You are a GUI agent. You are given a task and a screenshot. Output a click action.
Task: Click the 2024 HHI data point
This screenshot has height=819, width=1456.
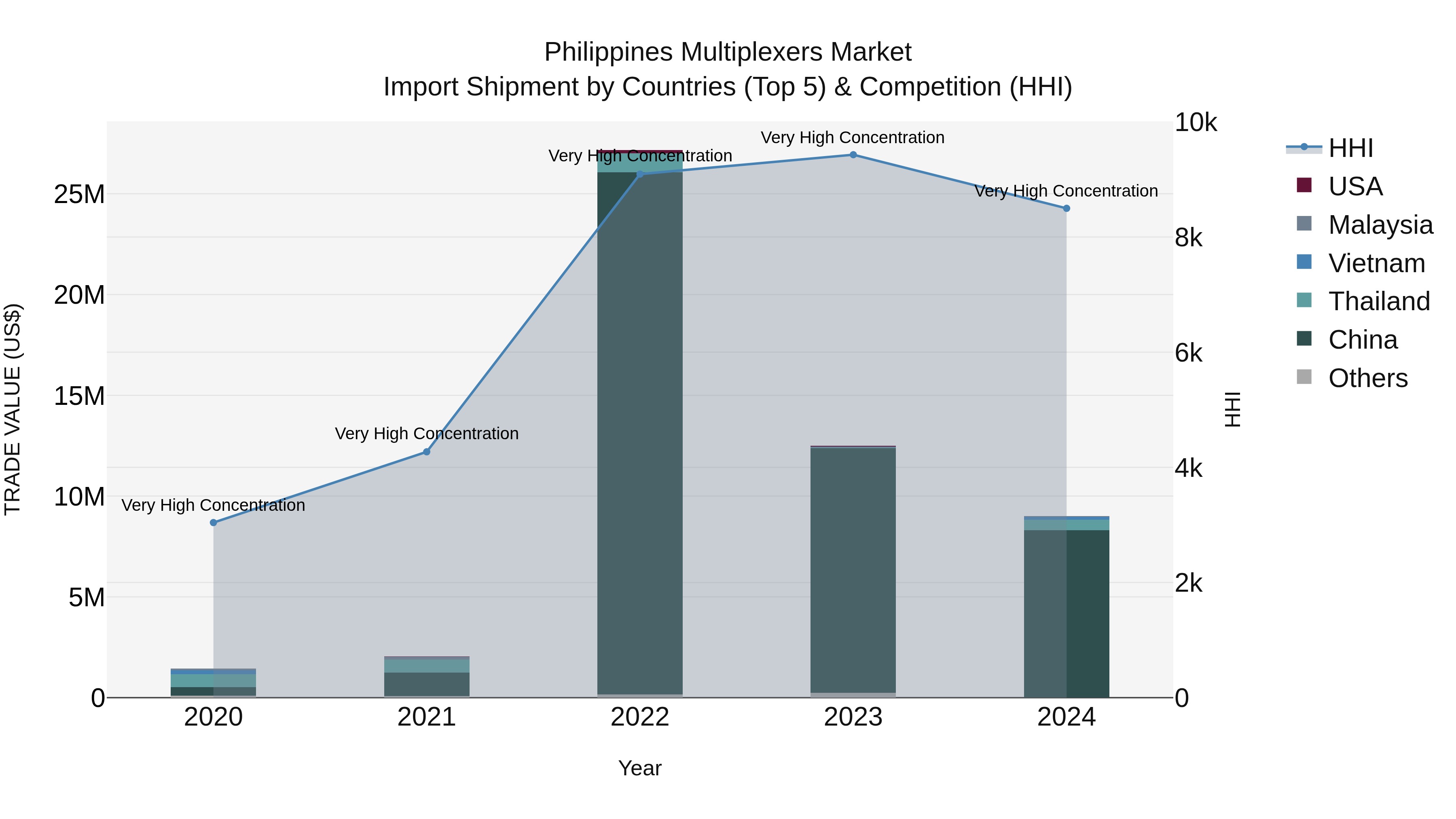(x=1067, y=209)
